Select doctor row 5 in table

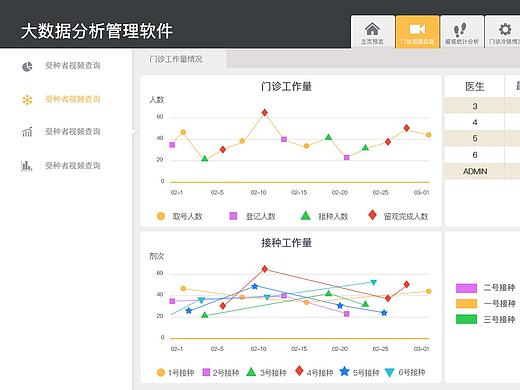coord(482,139)
